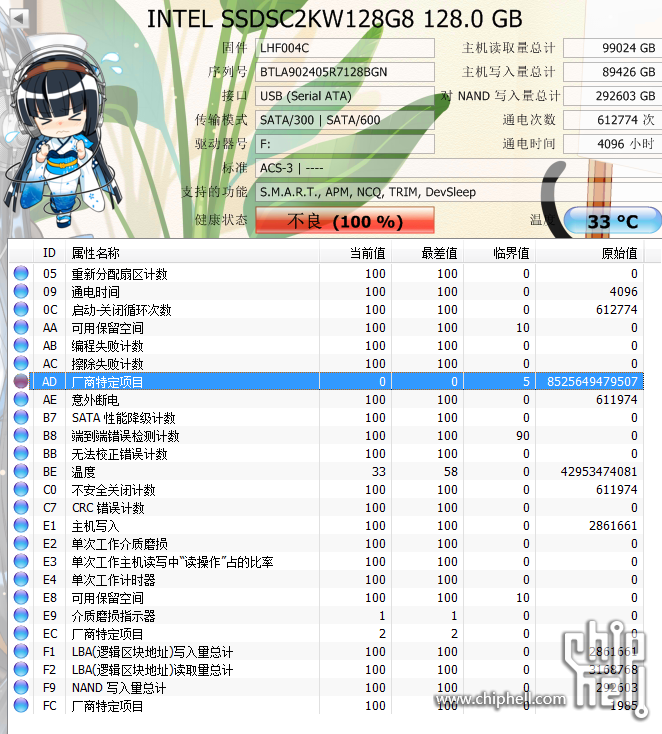The height and width of the screenshot is (734, 662).
Task: Click the ID column header
Action: tap(50, 253)
